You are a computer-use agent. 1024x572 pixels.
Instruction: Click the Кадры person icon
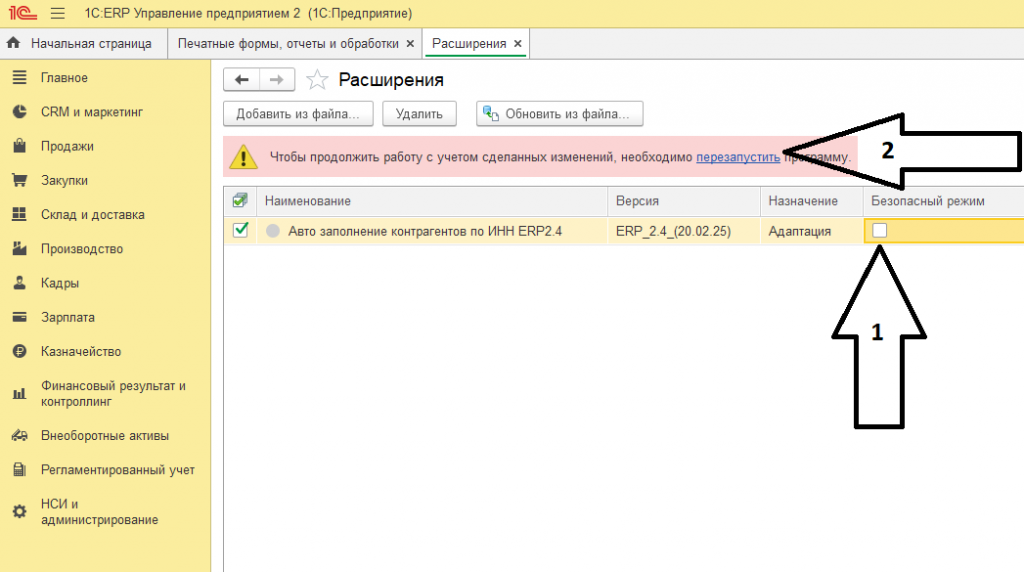20,283
